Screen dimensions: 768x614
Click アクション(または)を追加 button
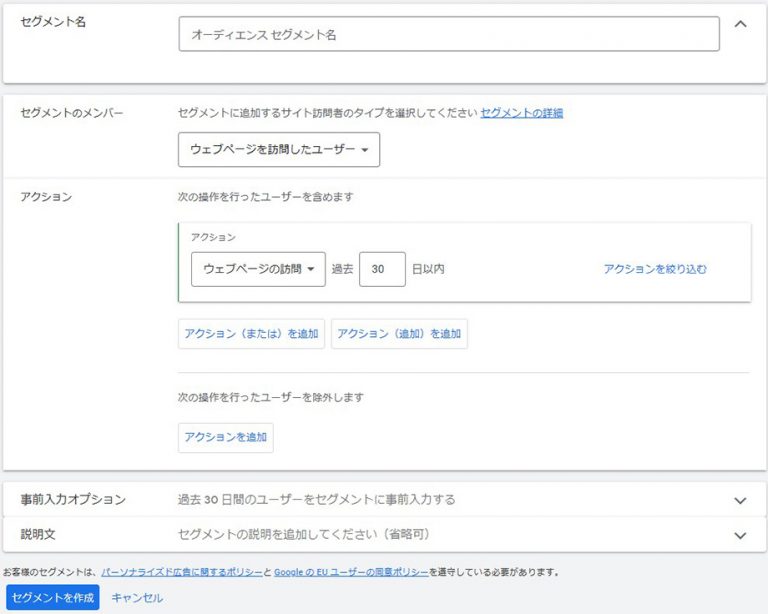click(251, 333)
